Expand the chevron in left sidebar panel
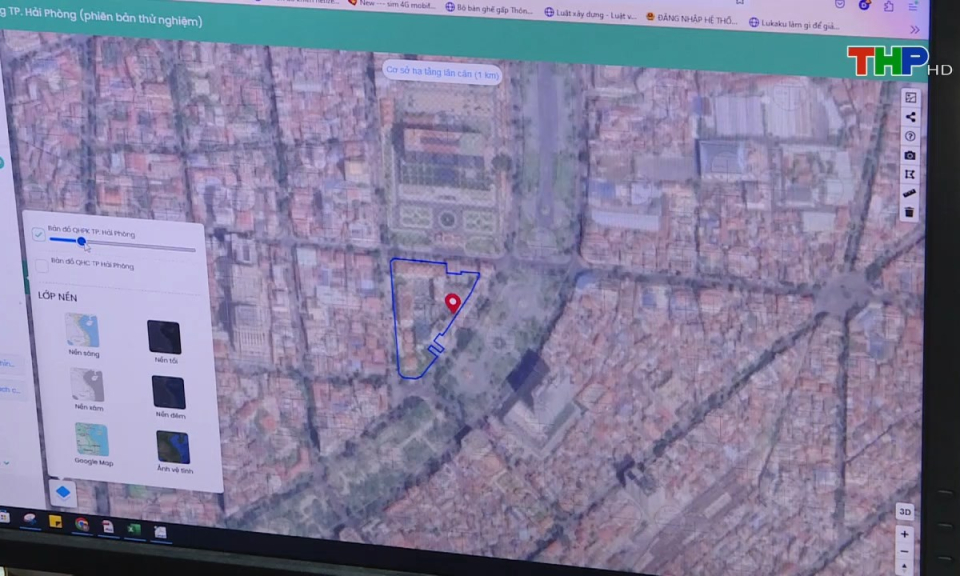Image resolution: width=960 pixels, height=576 pixels. pyautogui.click(x=8, y=463)
